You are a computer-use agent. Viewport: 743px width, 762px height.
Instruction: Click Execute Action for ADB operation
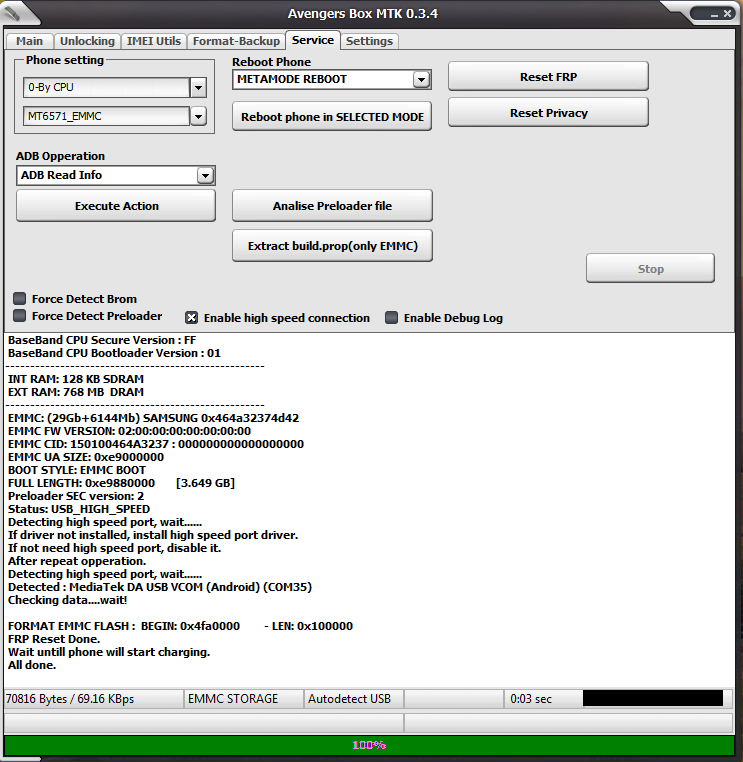pos(116,206)
